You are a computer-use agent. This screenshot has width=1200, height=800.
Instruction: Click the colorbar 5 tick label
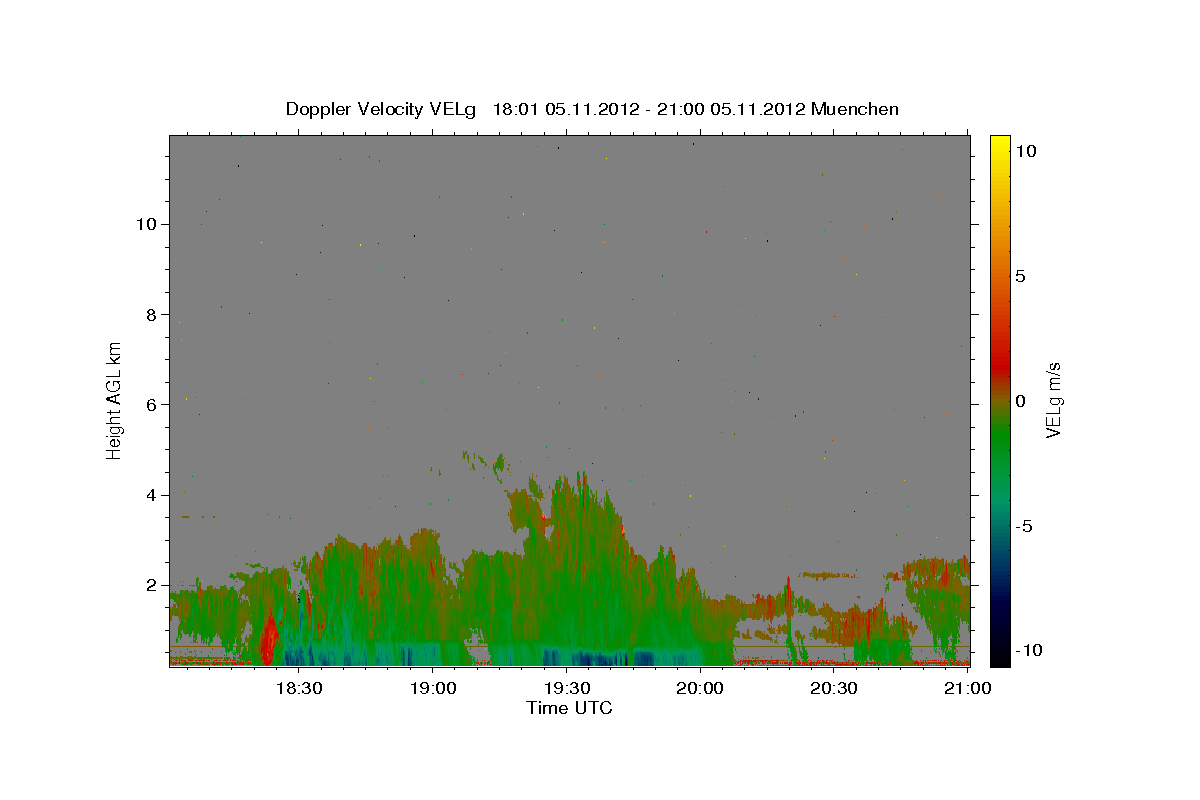click(x=1020, y=276)
